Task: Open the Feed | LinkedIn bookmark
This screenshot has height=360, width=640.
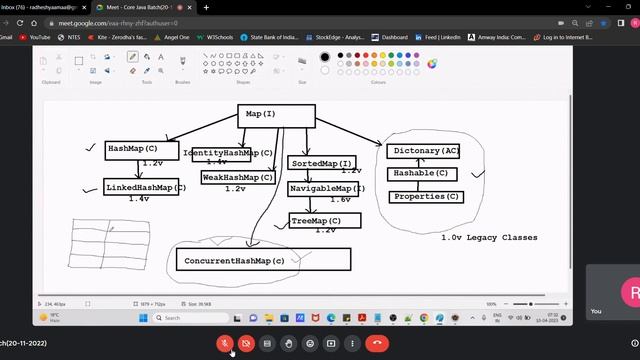Action: [438, 37]
